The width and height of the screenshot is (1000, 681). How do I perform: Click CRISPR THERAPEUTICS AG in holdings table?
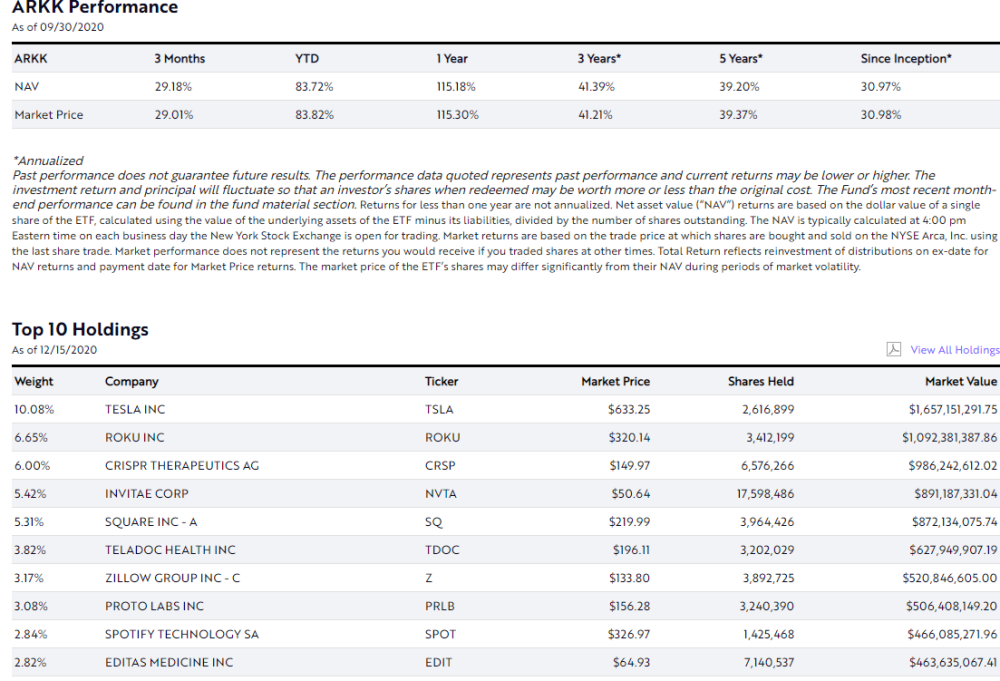(x=181, y=465)
